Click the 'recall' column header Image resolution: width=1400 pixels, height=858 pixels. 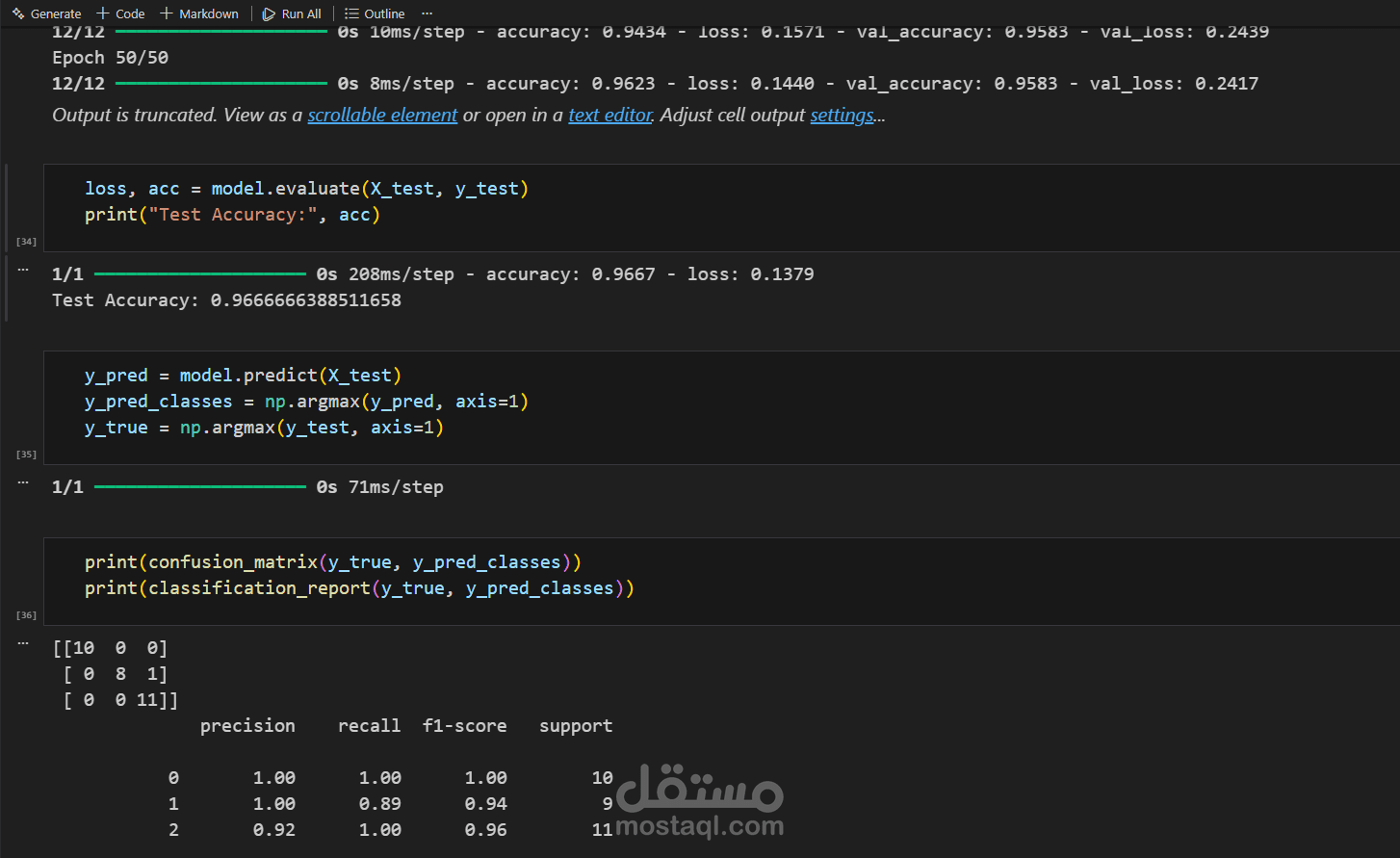369,726
